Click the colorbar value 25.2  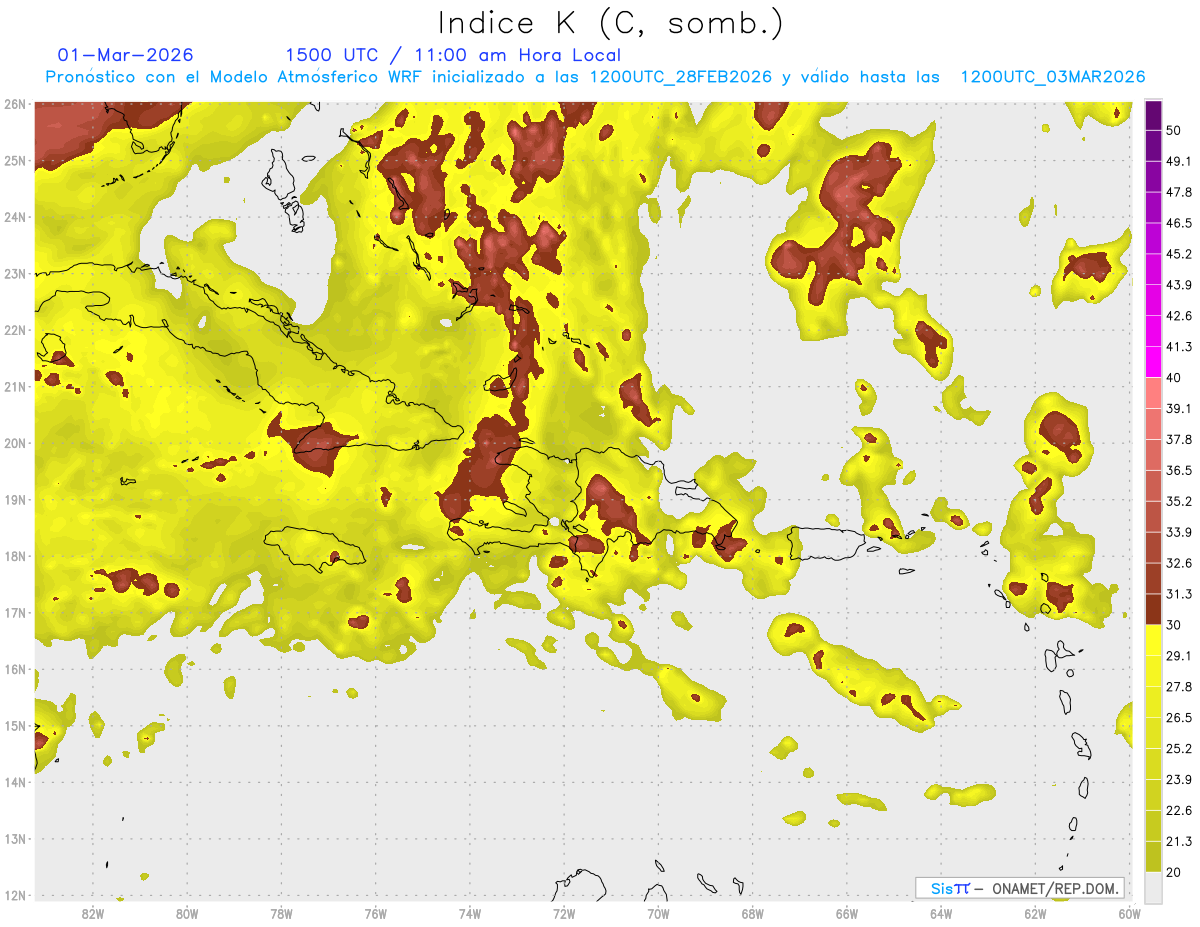pyautogui.click(x=1179, y=749)
